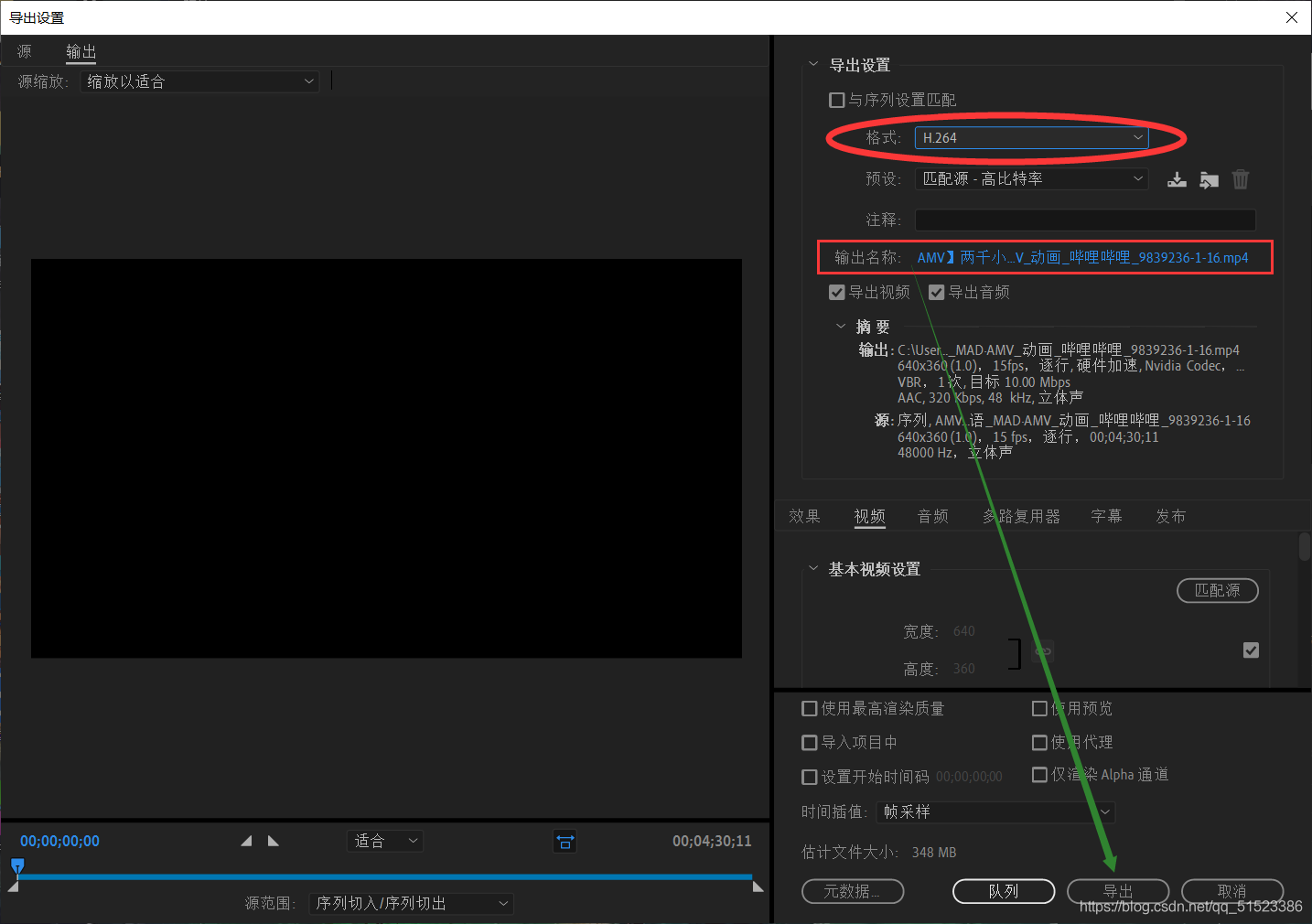Click the save preset icon
This screenshot has width=1312, height=924.
pos(1177,179)
